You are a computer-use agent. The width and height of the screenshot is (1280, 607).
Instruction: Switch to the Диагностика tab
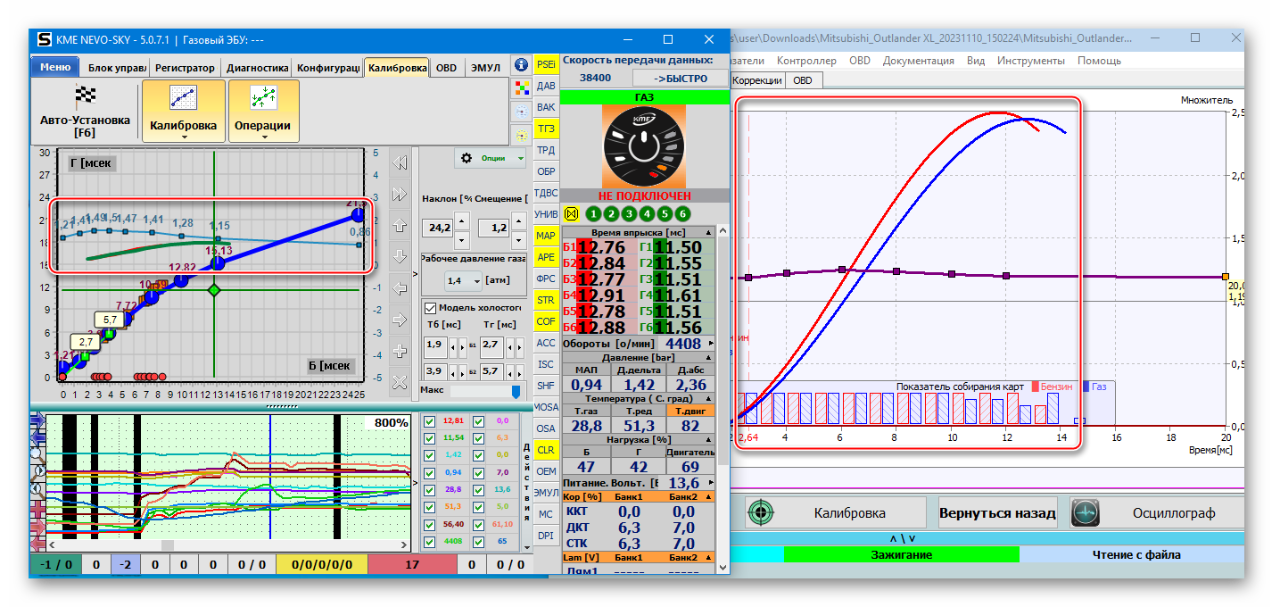[x=257, y=68]
